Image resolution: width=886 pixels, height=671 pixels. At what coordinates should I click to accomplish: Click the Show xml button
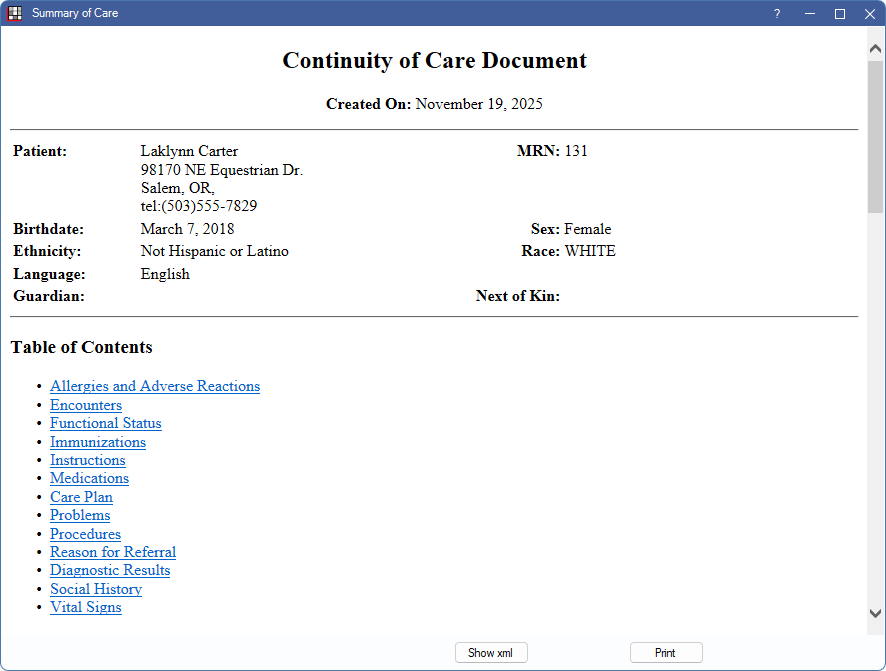tap(490, 653)
